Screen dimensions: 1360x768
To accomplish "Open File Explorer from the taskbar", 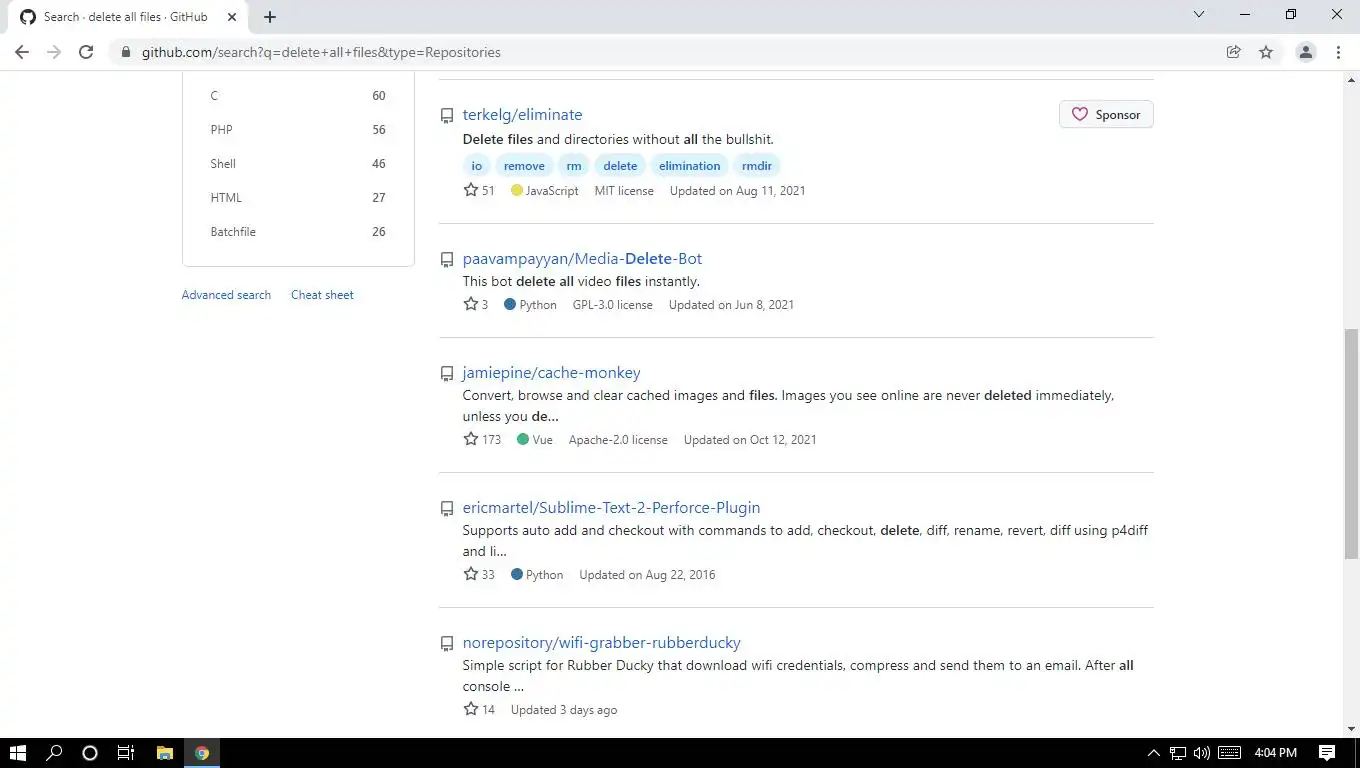I will 165,753.
